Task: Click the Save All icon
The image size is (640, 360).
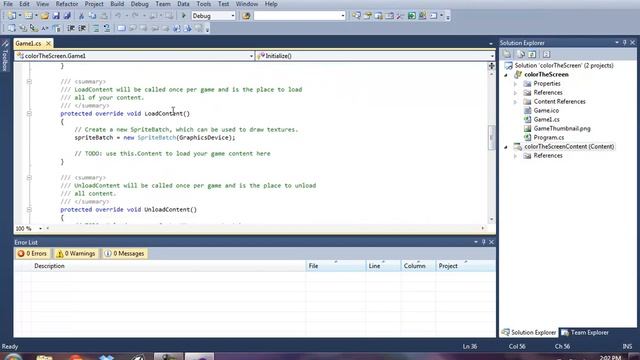Action: coord(67,16)
